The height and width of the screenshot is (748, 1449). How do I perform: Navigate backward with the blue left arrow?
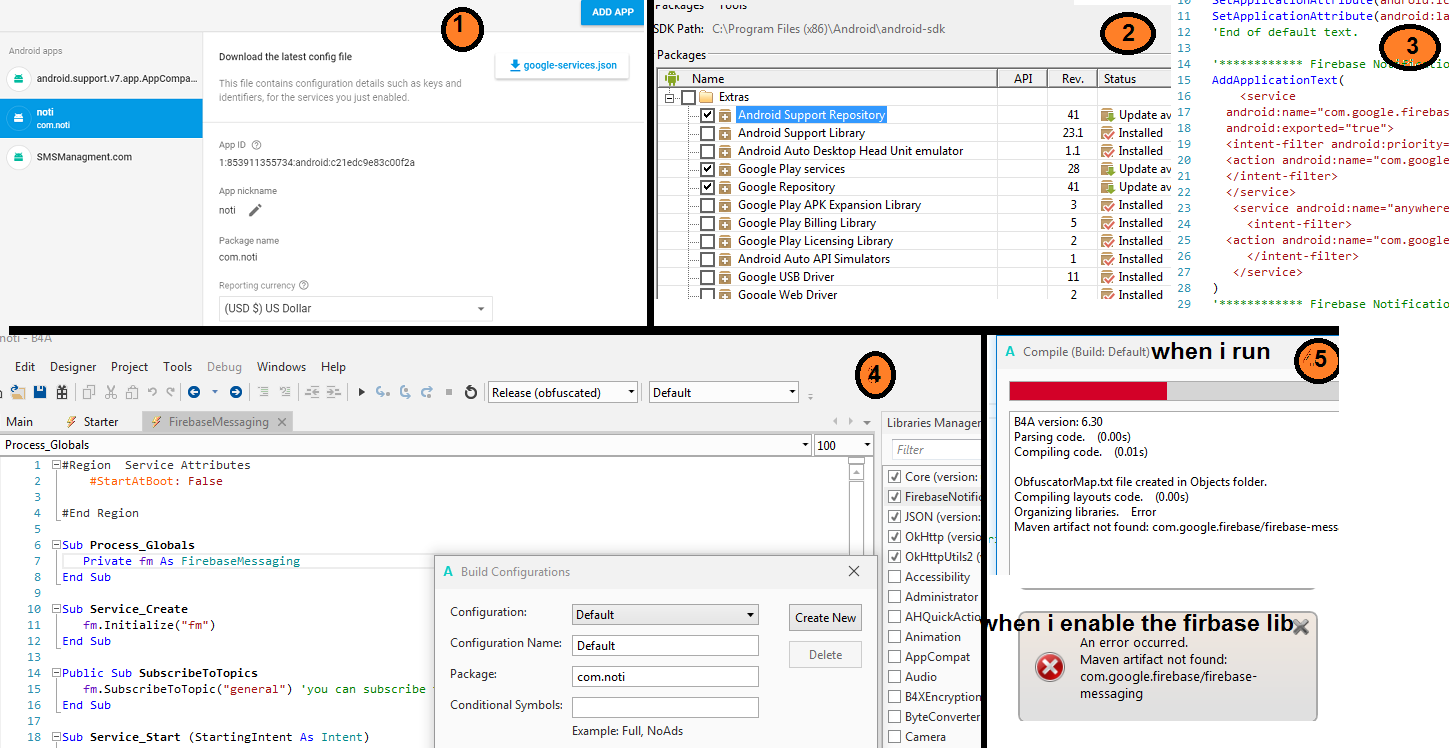click(x=193, y=392)
